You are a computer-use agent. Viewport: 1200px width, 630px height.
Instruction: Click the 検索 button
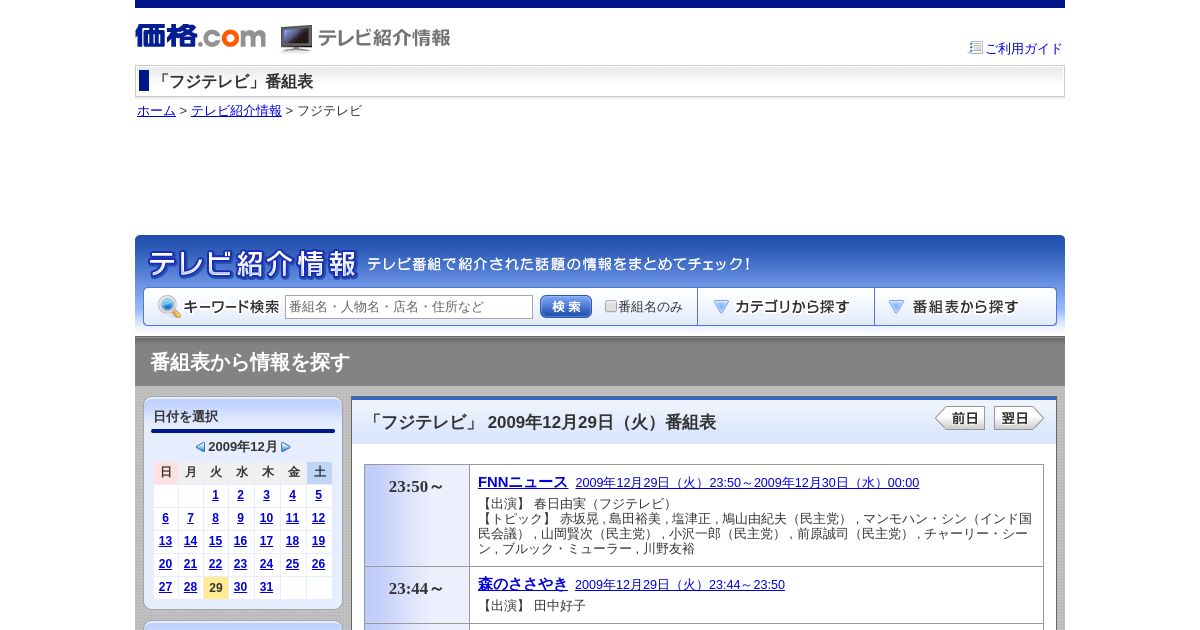pyautogui.click(x=566, y=307)
